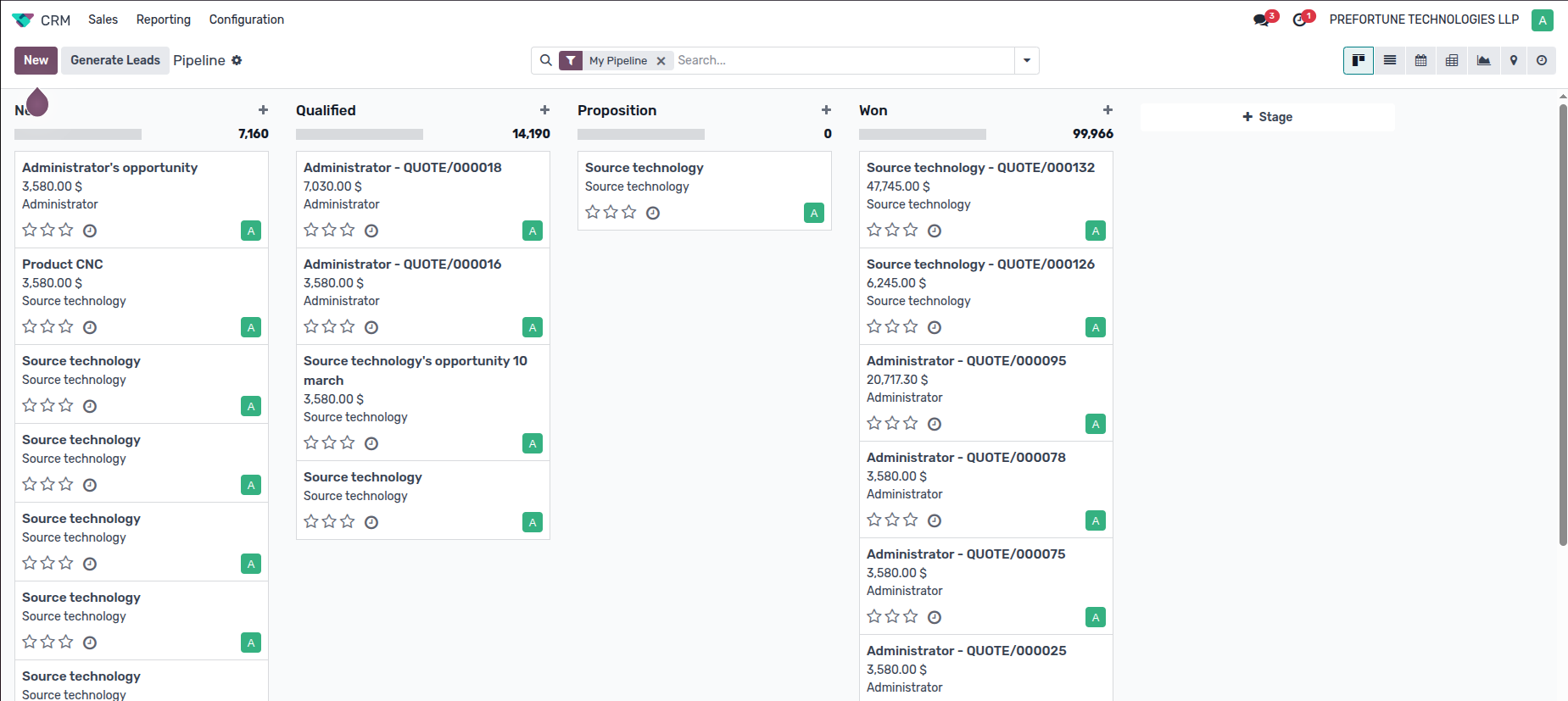Image resolution: width=1568 pixels, height=701 pixels.
Task: Click the New button
Action: (x=36, y=60)
